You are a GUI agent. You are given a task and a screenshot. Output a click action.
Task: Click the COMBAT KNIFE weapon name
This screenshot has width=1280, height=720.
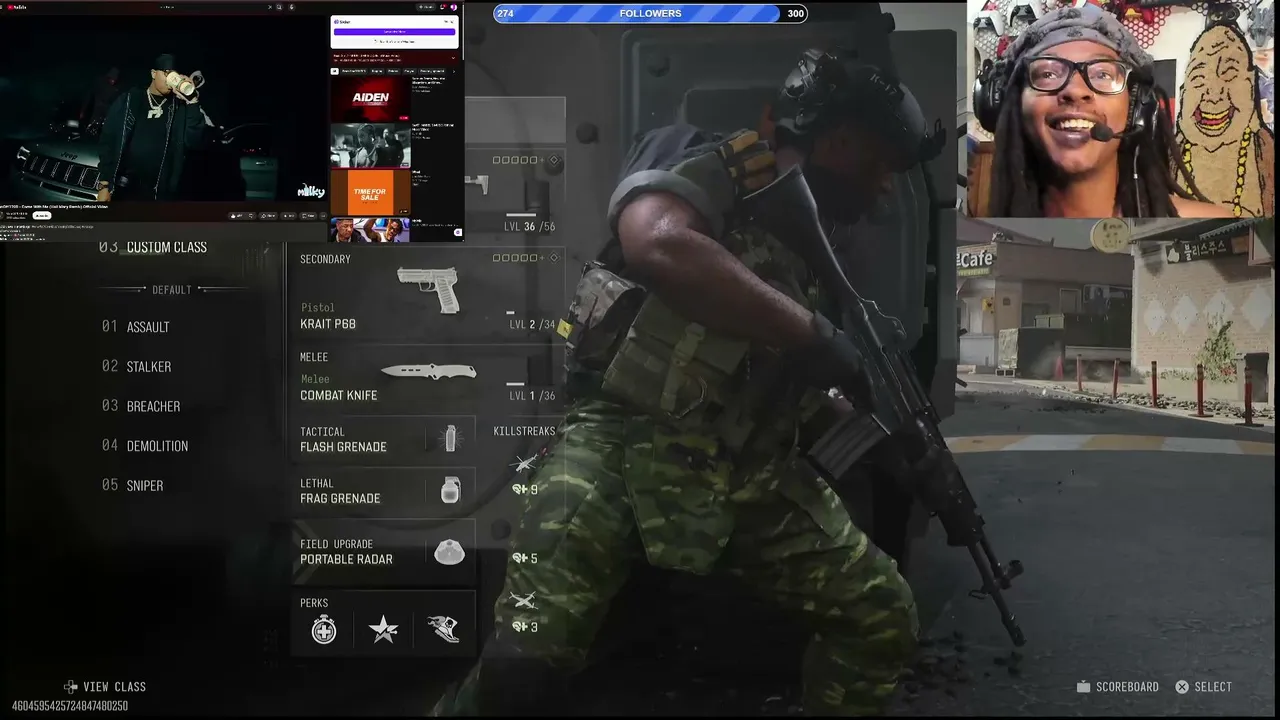(339, 395)
